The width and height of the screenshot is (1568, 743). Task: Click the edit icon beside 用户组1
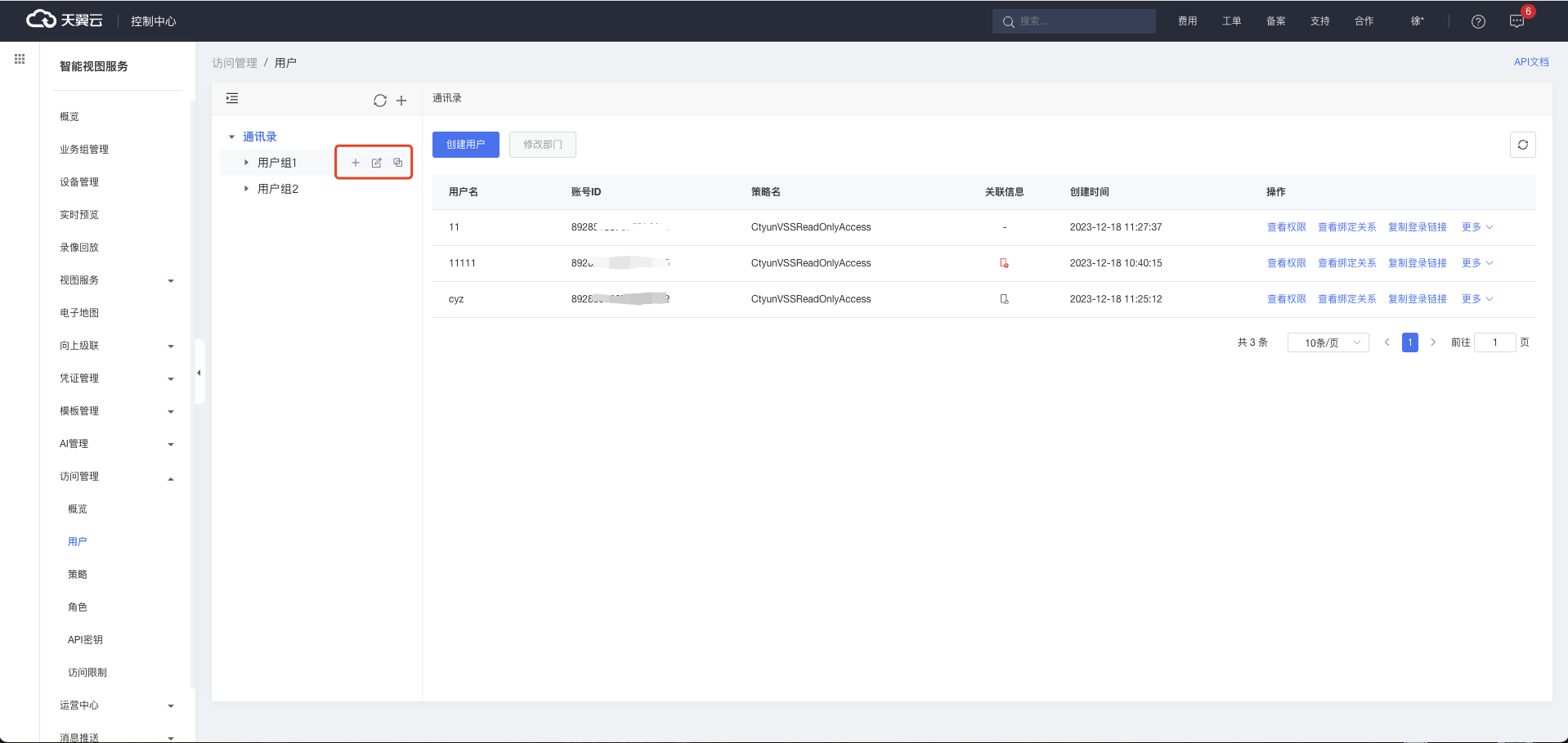tap(377, 163)
